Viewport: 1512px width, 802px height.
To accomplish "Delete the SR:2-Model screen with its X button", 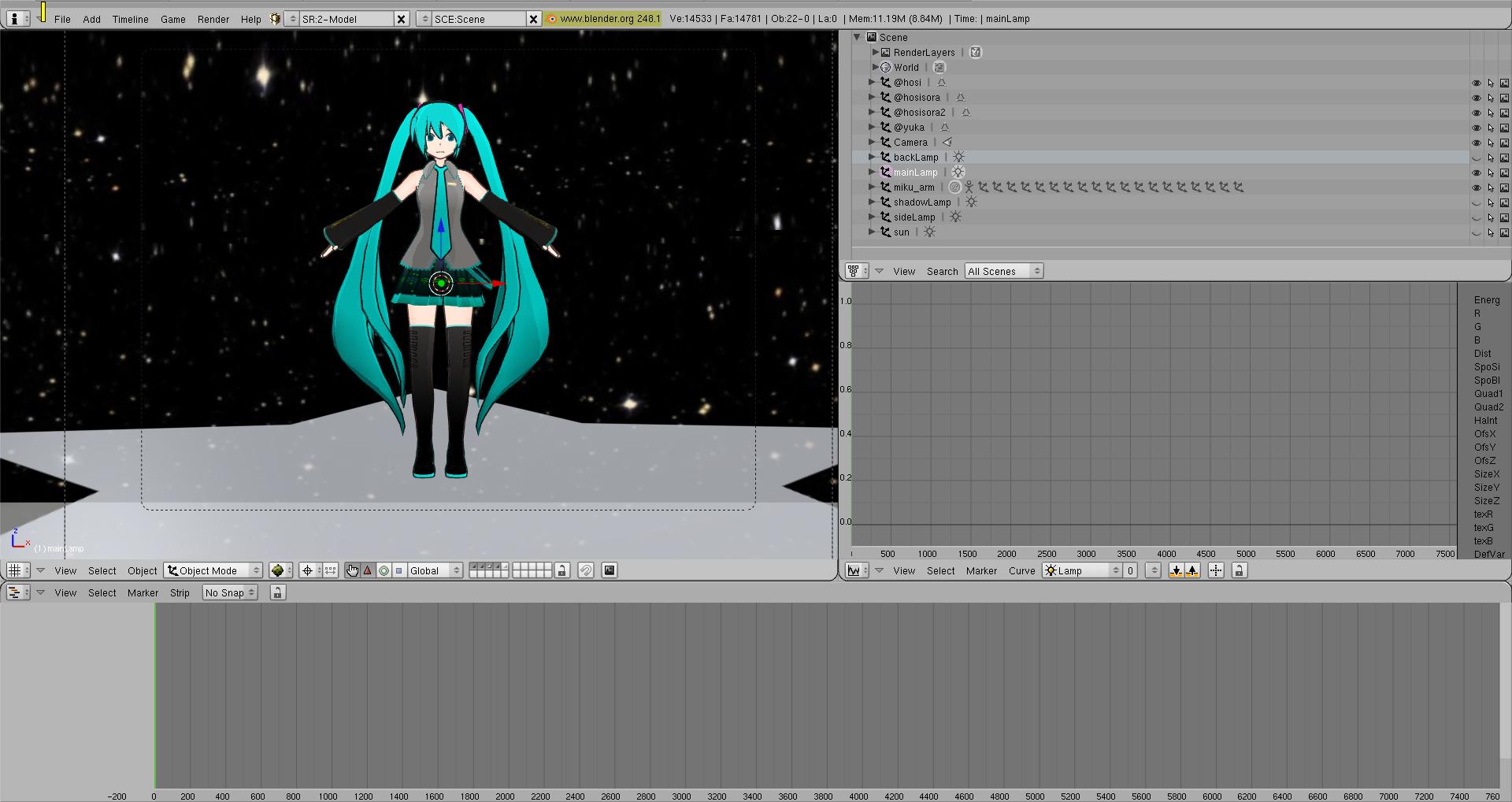I will point(402,19).
